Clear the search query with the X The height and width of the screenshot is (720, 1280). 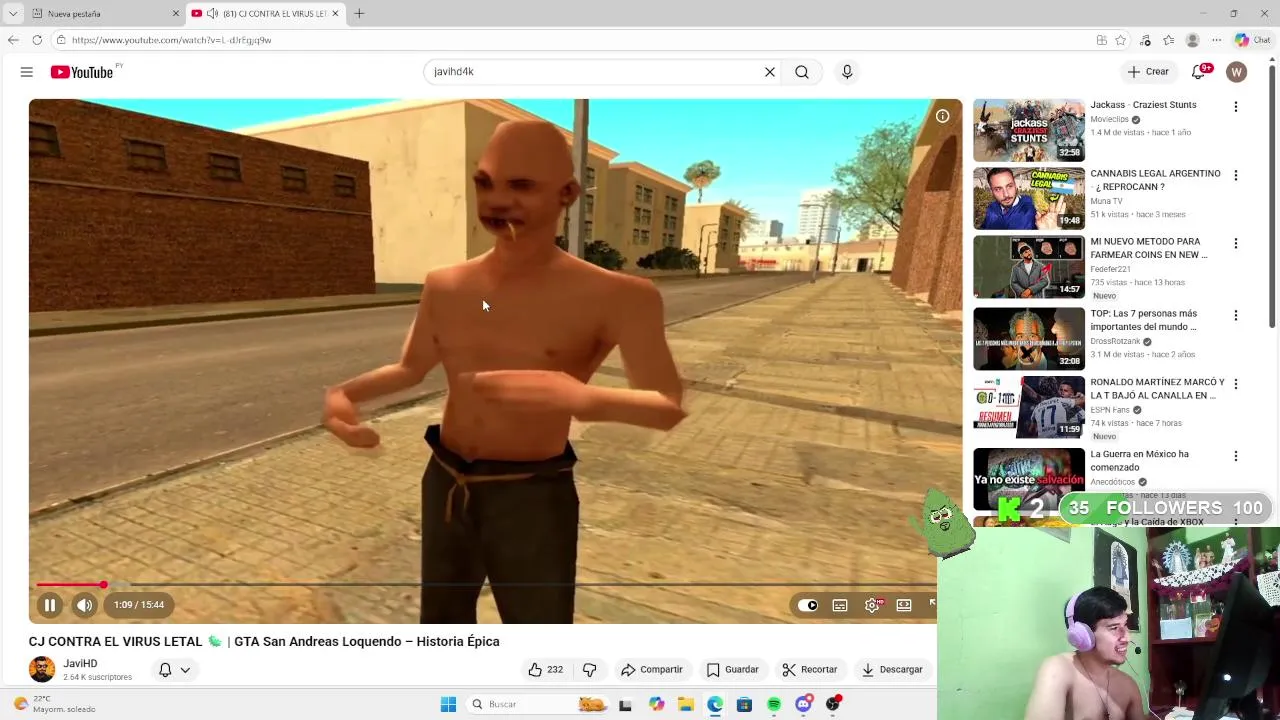[x=770, y=72]
